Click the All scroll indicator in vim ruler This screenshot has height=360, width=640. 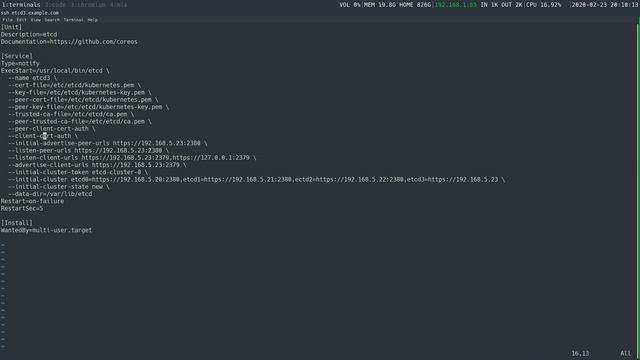click(x=626, y=353)
